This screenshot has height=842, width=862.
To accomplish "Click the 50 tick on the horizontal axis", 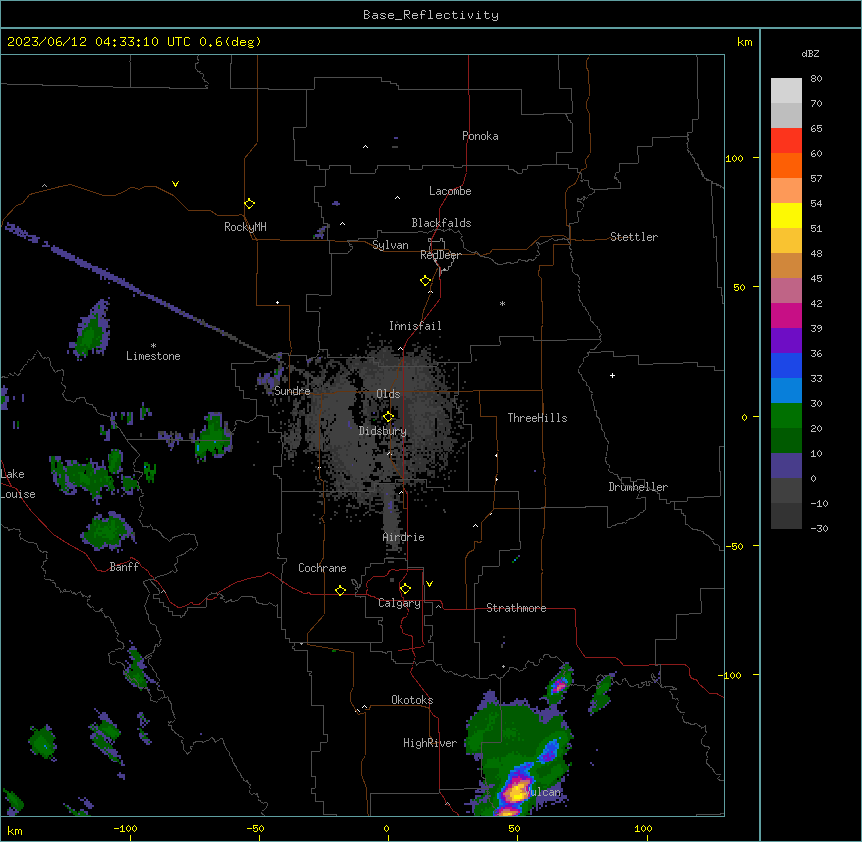I will click(x=514, y=828).
